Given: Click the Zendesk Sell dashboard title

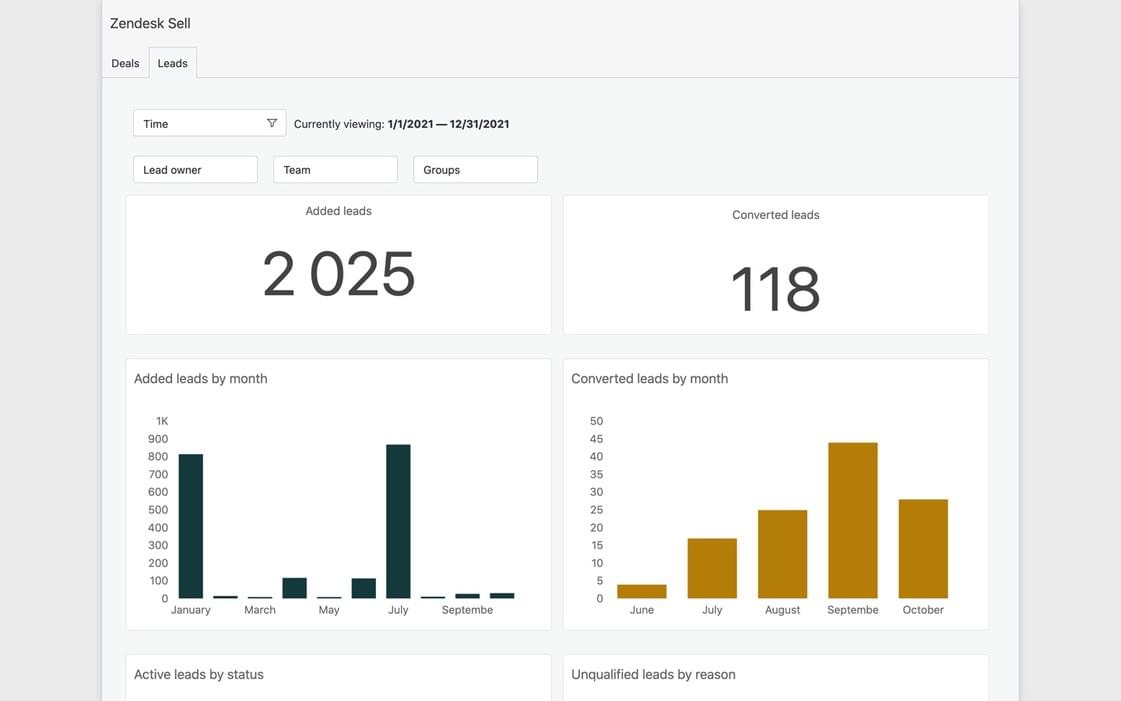Looking at the screenshot, I should 150,23.
